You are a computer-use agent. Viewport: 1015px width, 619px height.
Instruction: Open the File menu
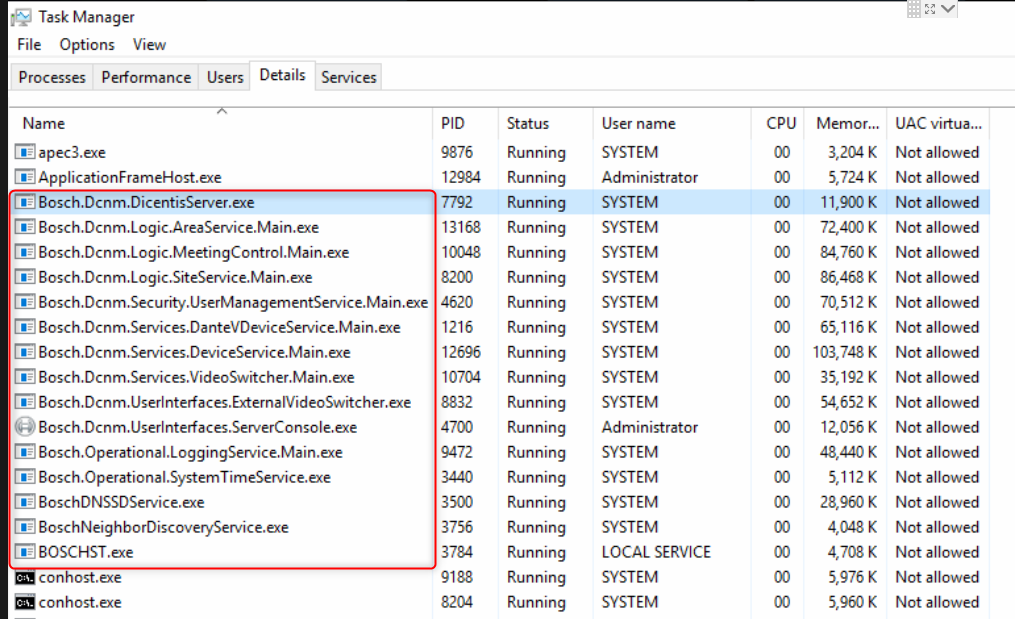[x=29, y=44]
